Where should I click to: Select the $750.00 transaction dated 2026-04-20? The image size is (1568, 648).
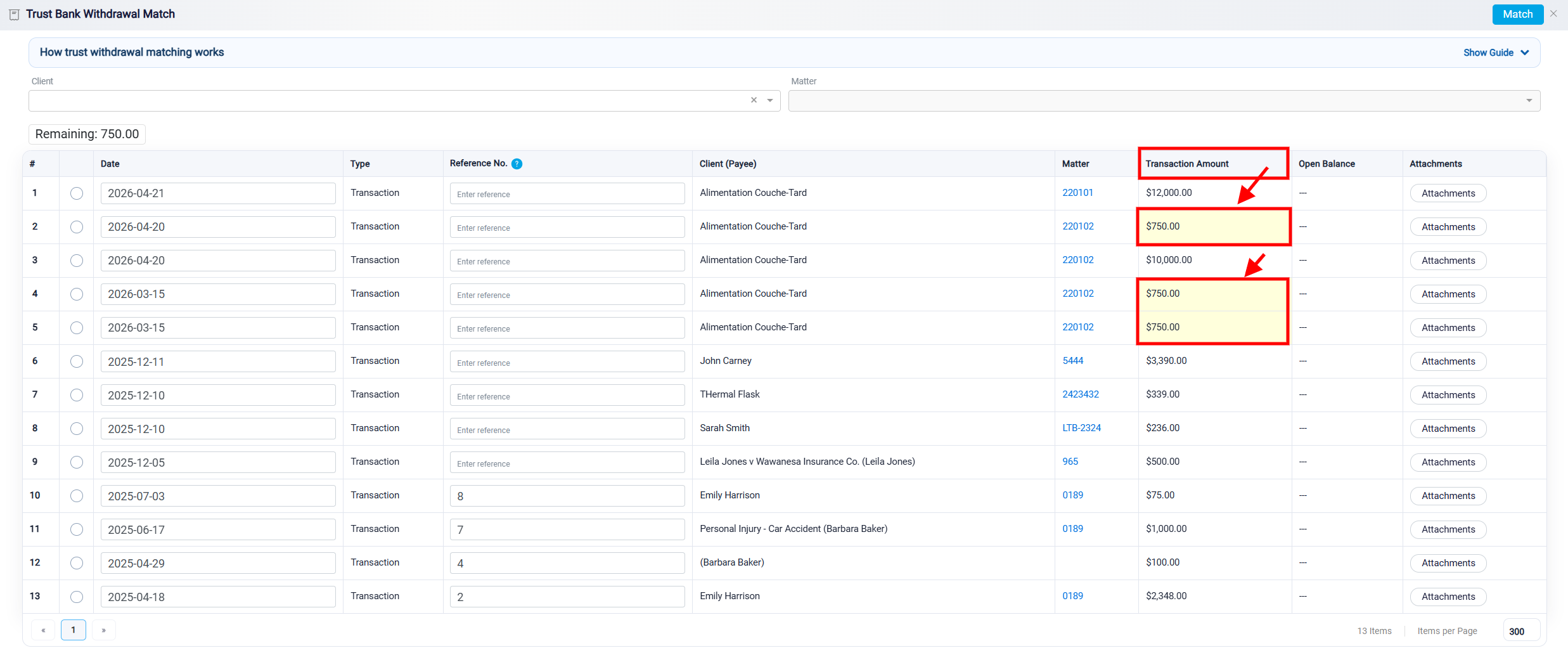[77, 227]
